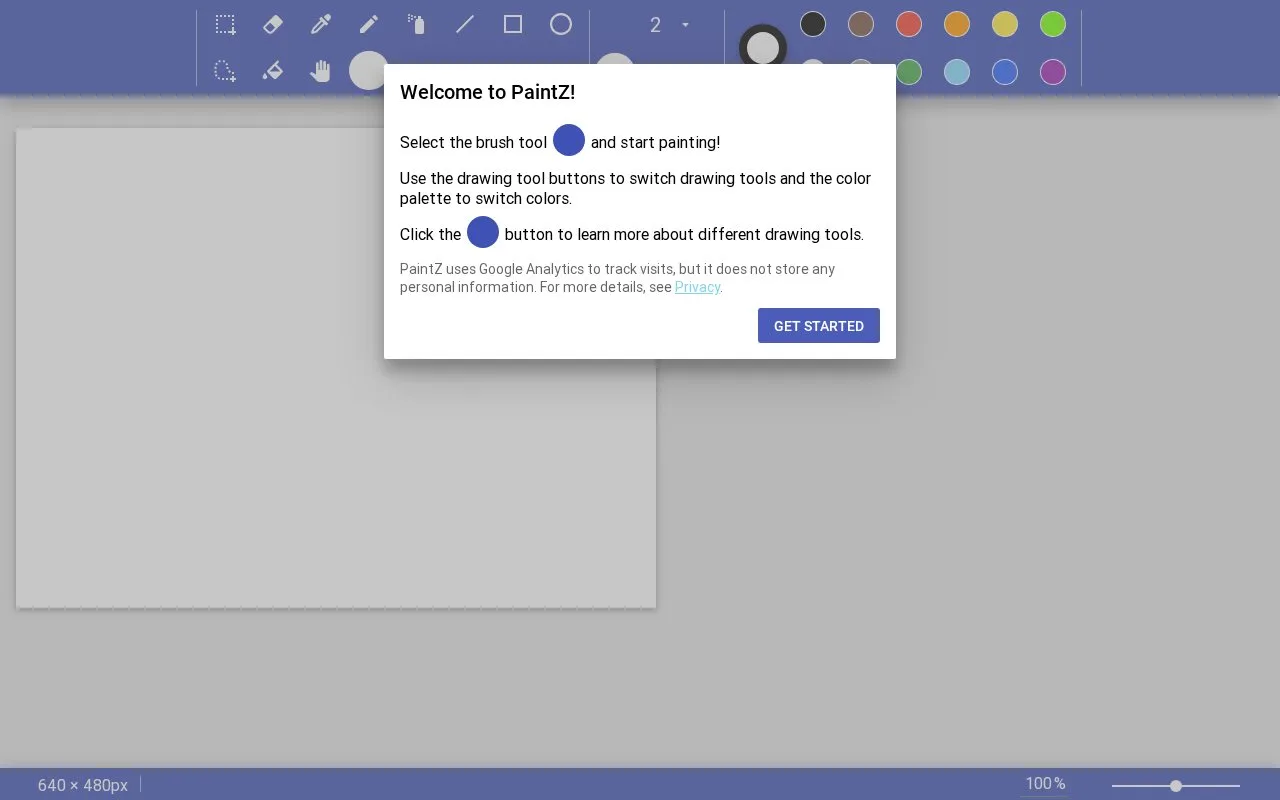Screen dimensions: 1280x800
Task: Click the 100% zoom percentage field
Action: [x=1045, y=784]
